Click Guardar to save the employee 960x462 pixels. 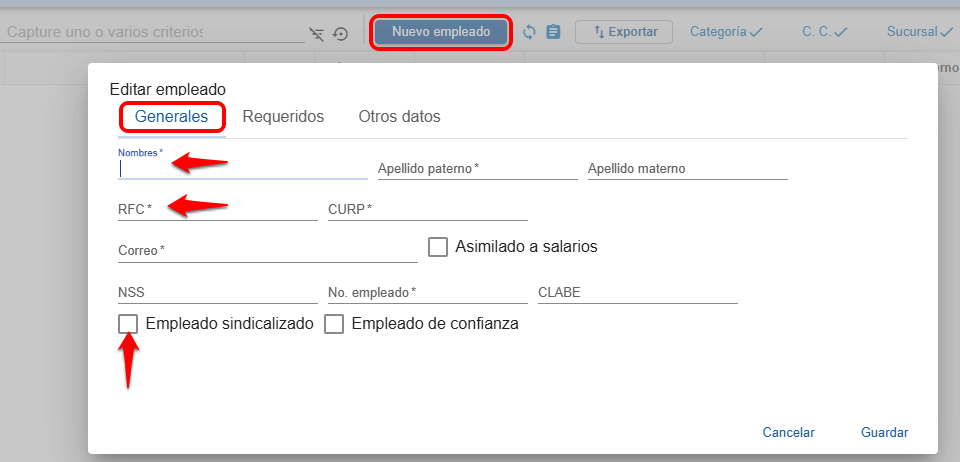tap(884, 433)
